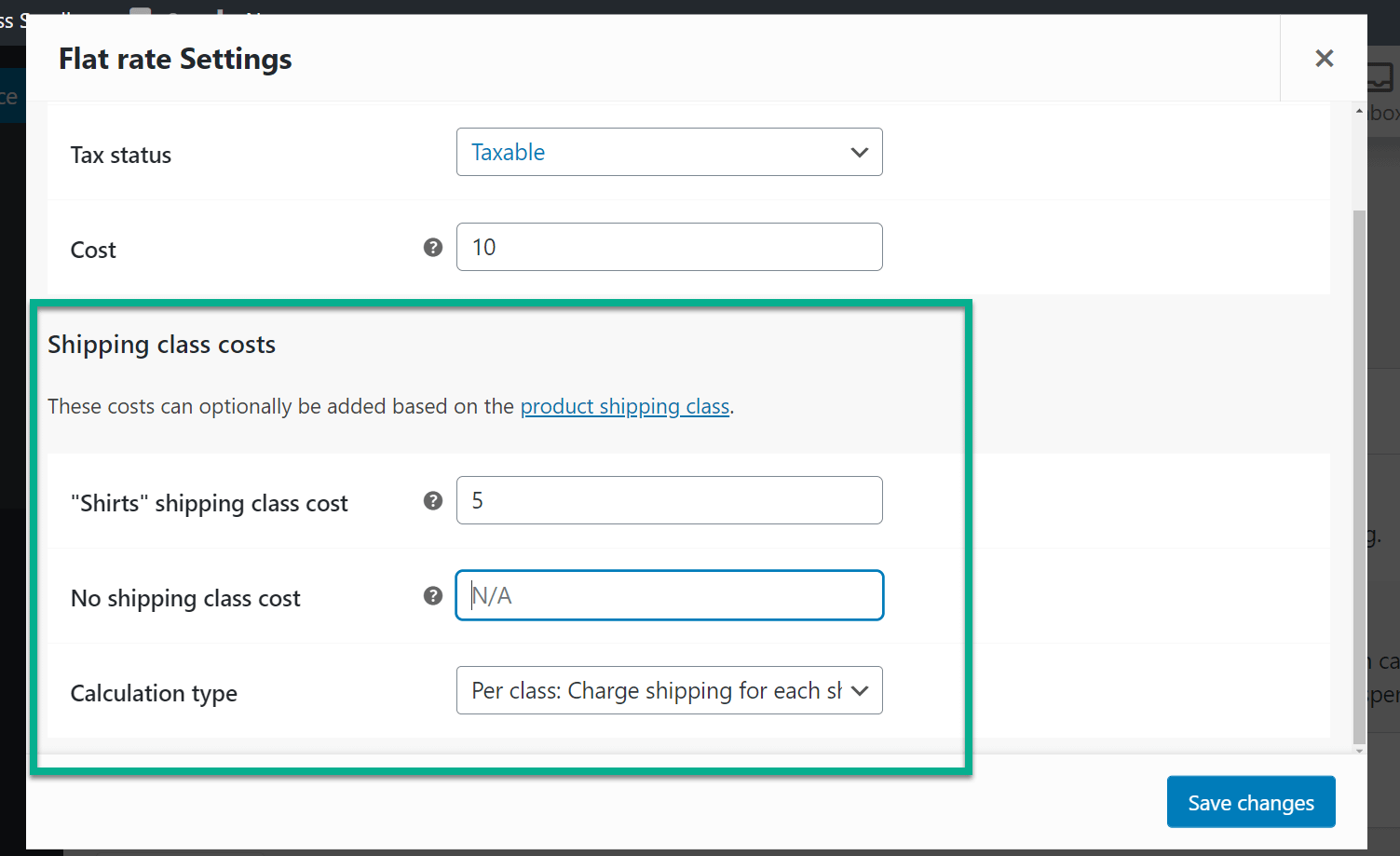
Task: Click the Save changes button
Action: (1250, 802)
